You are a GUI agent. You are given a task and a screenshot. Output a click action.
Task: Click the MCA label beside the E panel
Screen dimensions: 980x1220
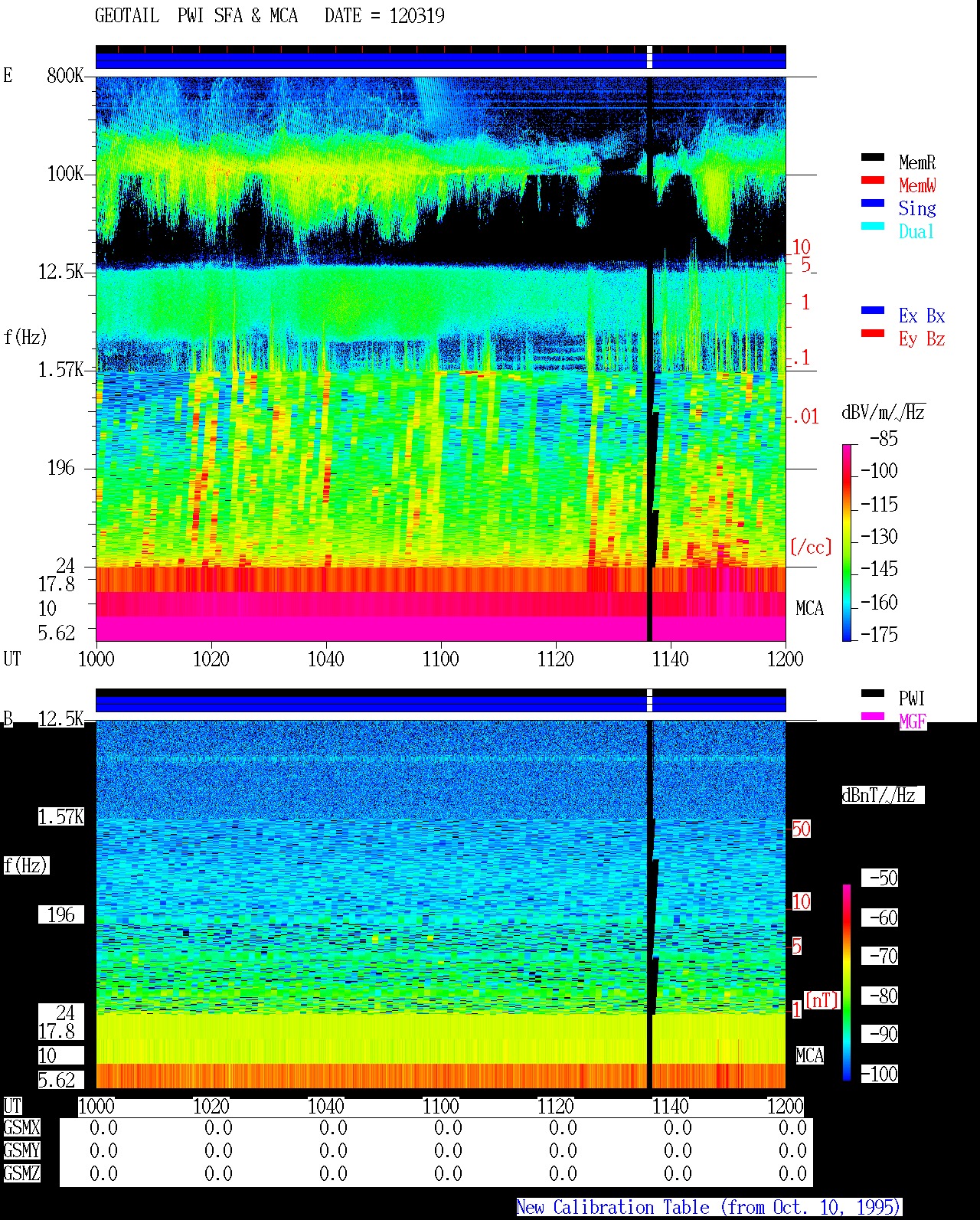809,609
